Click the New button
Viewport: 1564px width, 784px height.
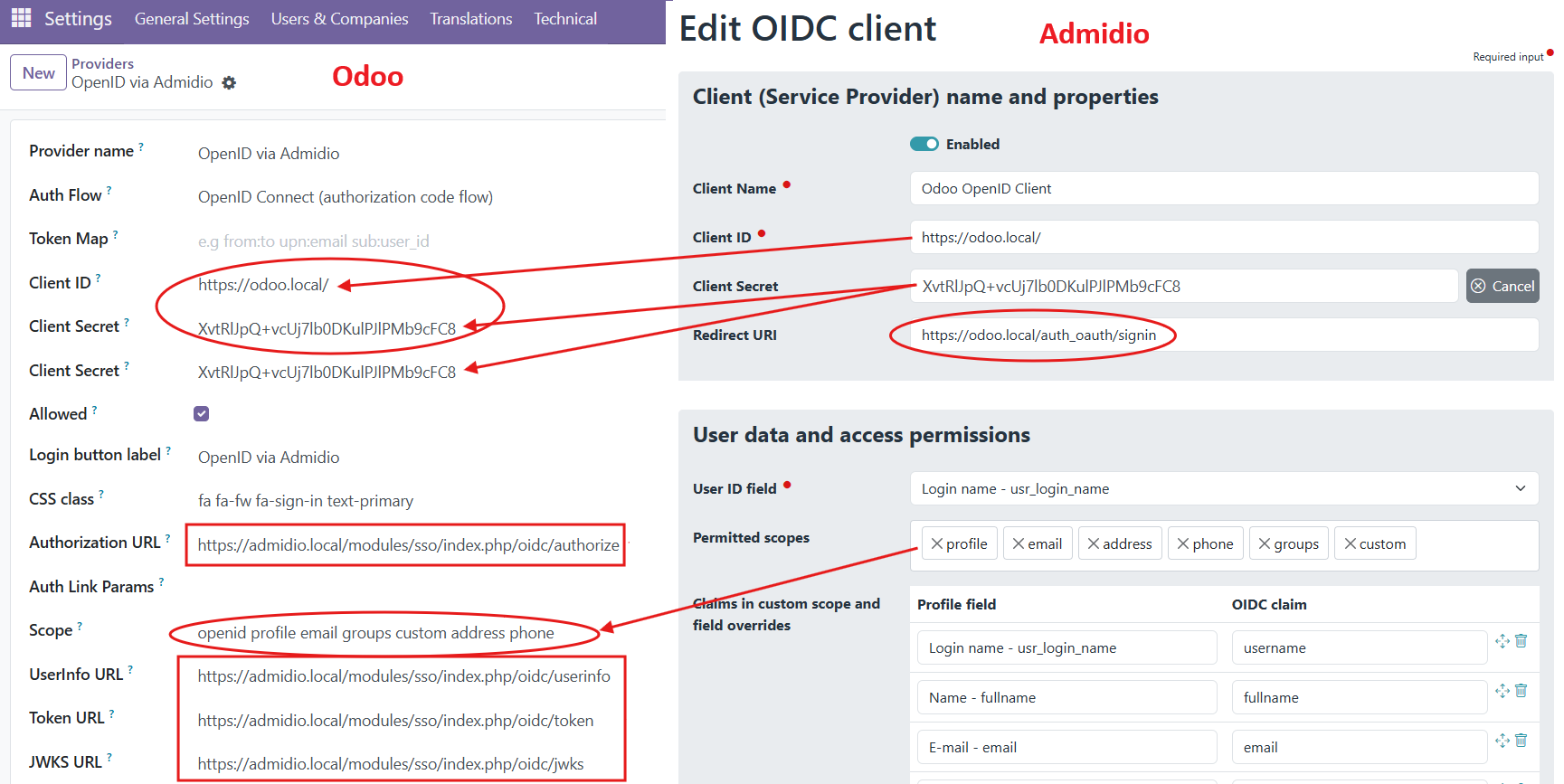[39, 73]
